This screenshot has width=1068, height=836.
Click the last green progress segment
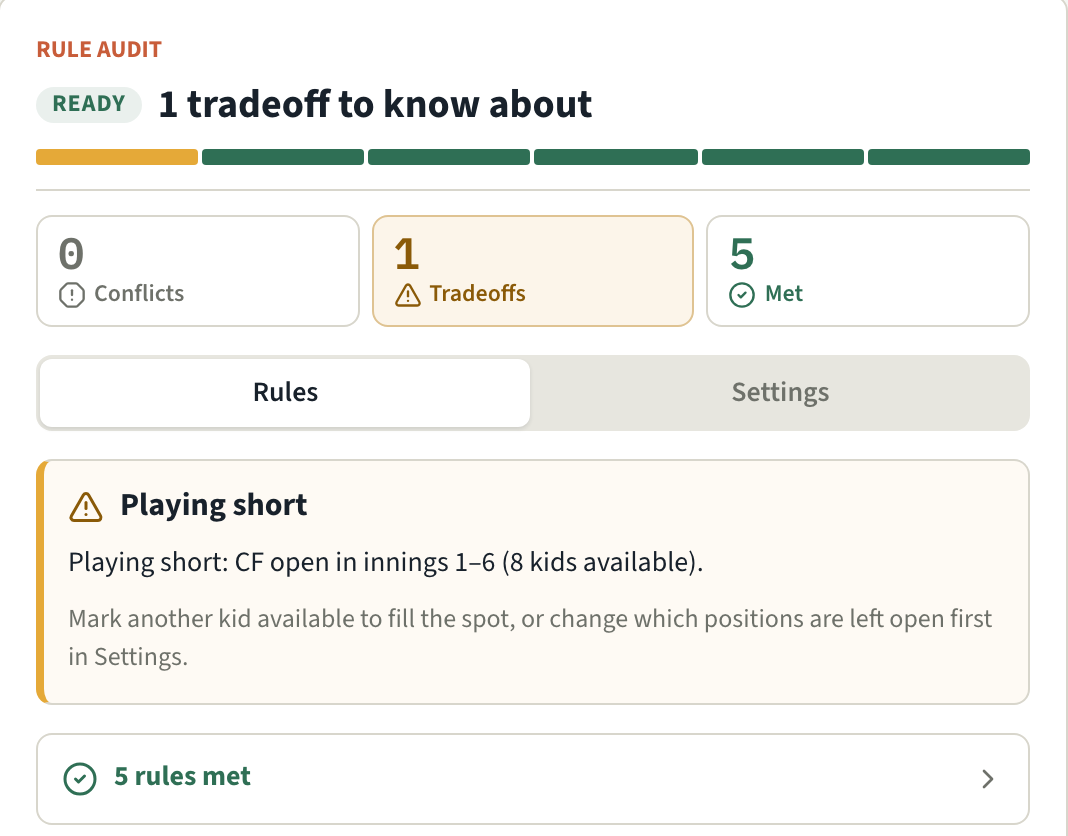[x=949, y=157]
